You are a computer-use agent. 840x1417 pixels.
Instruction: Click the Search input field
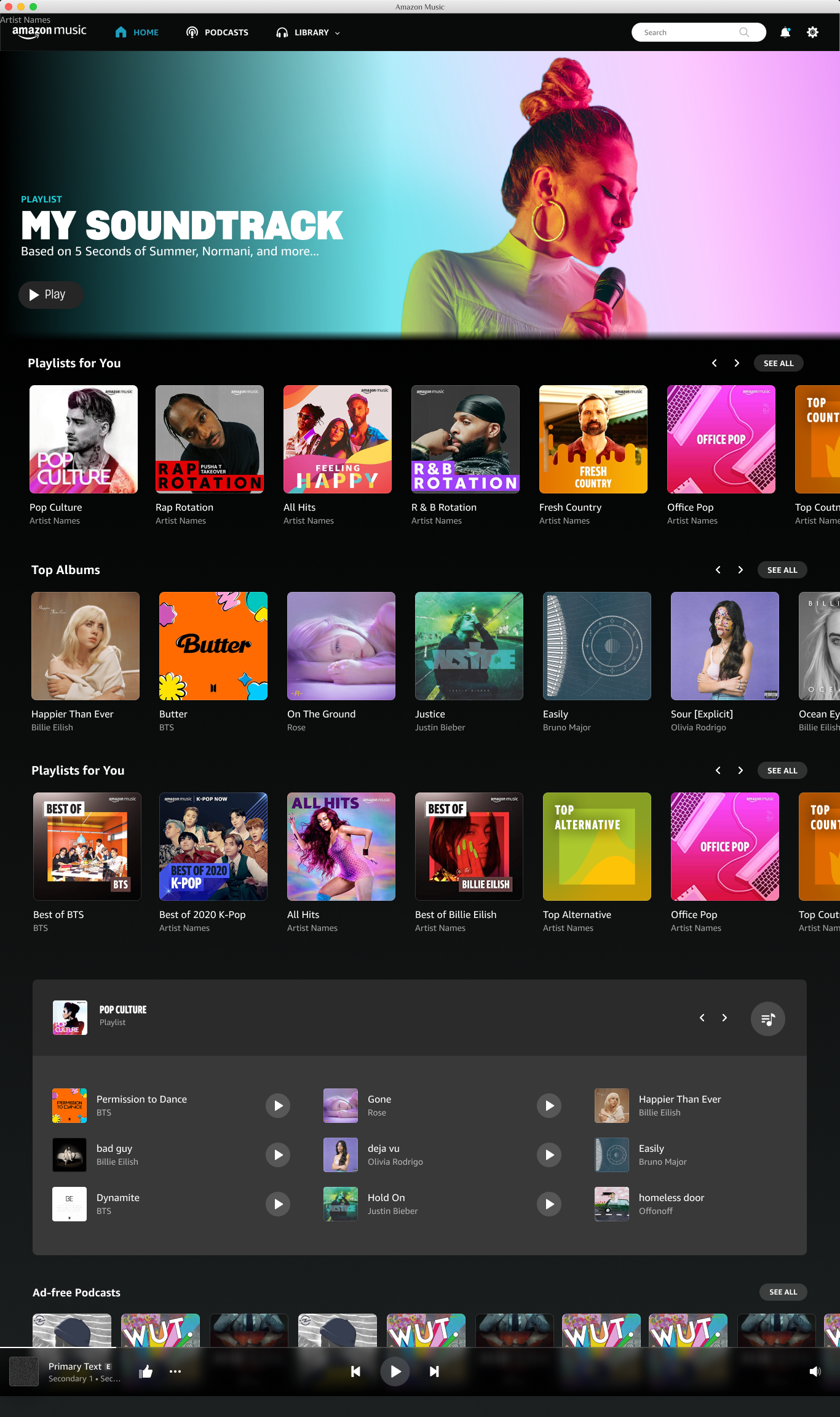coord(699,33)
